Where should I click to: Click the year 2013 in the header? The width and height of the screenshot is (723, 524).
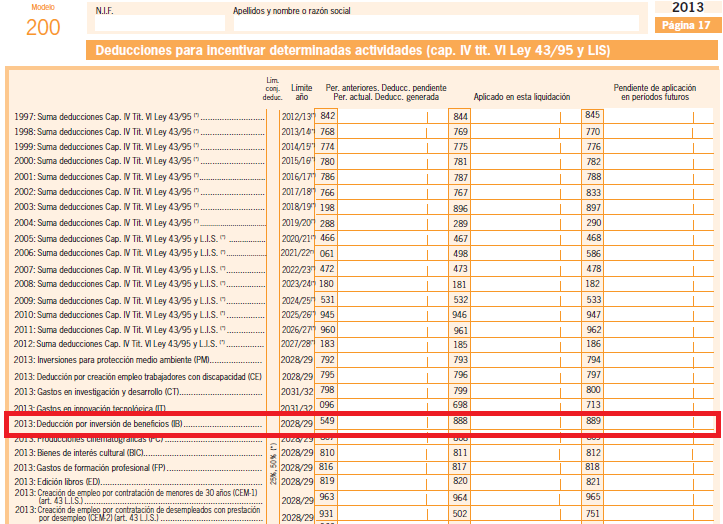[687, 7]
